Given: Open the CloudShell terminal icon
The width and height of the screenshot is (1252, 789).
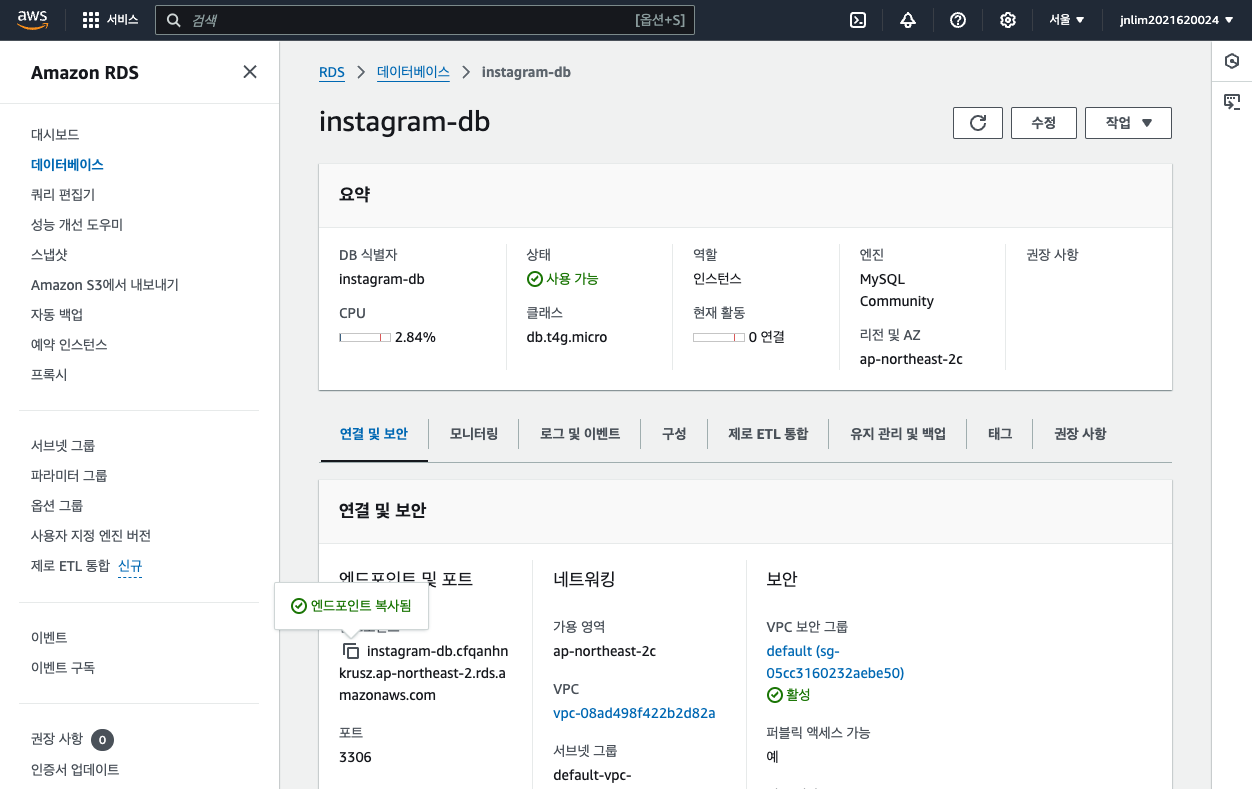Looking at the screenshot, I should [858, 20].
